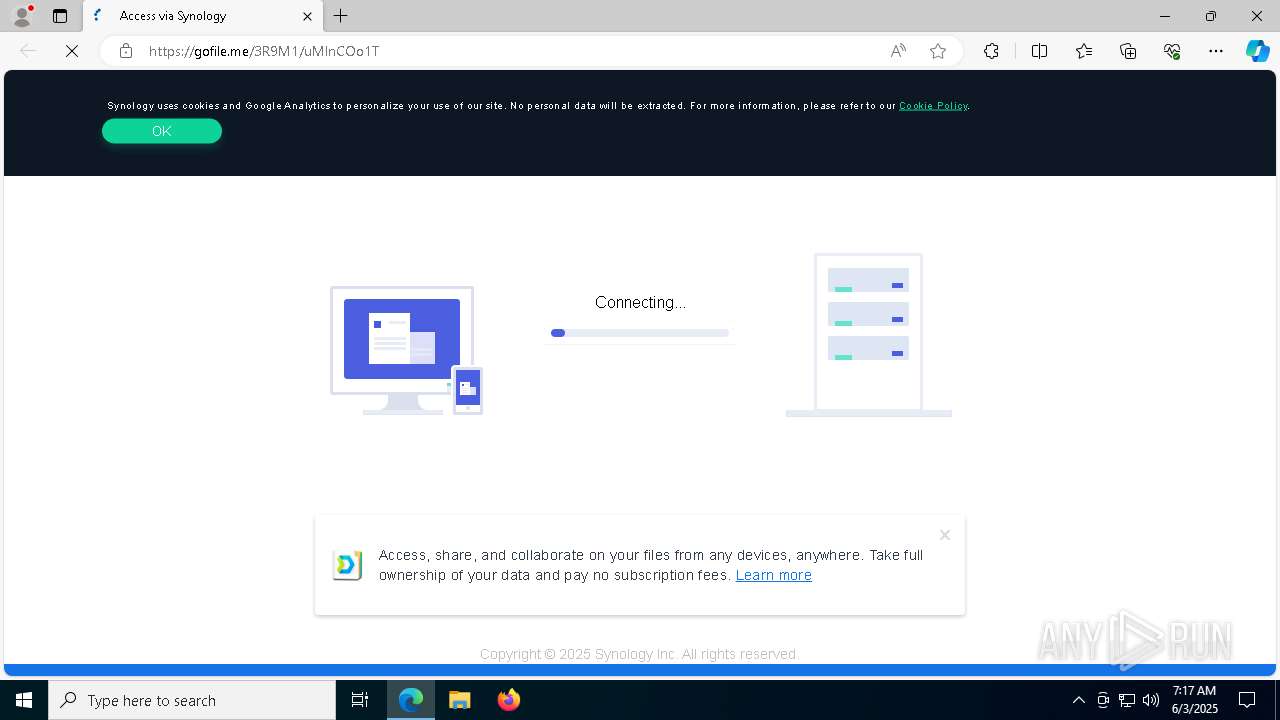
Task: Select the Access via Synology tab
Action: coord(203,16)
